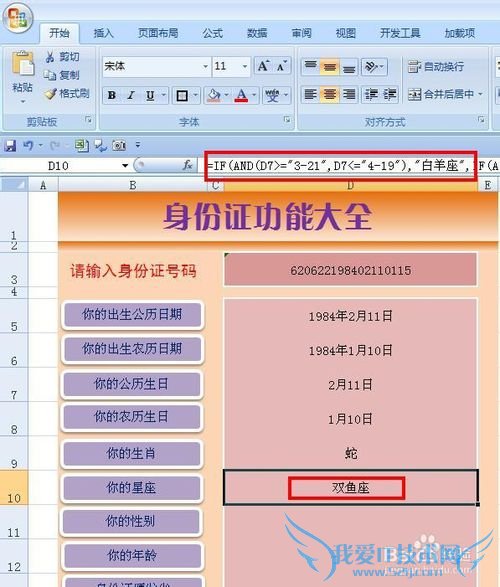Click the Name Box showing D10
500x587 pixels.
click(x=58, y=165)
